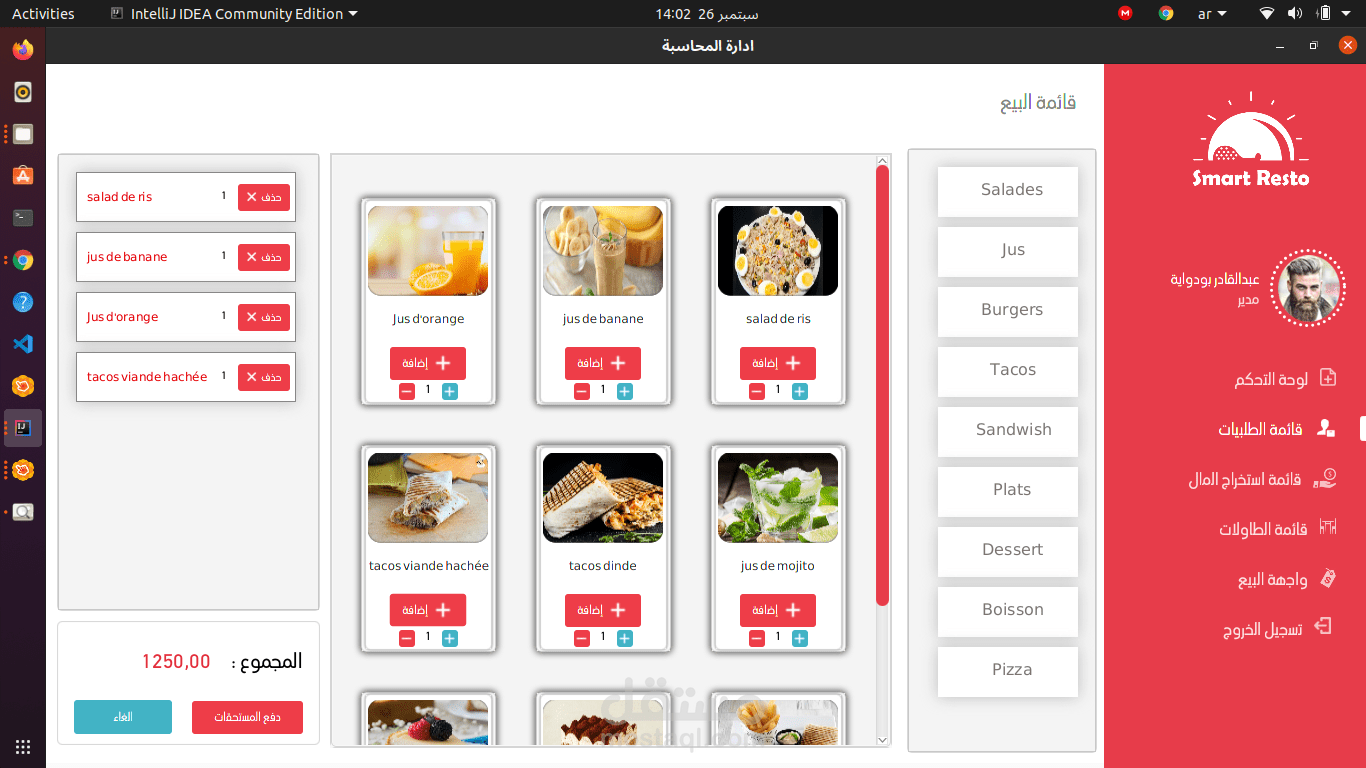Click the jus de mojito product image

(x=778, y=498)
